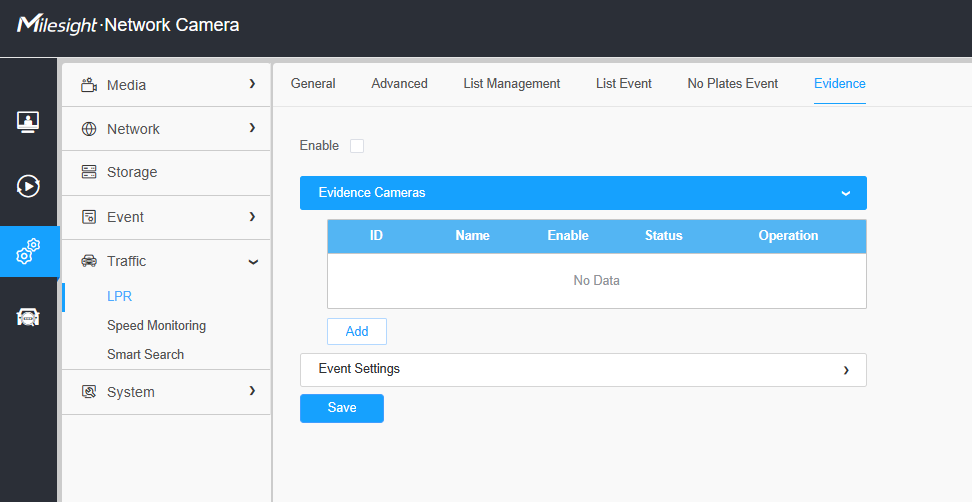Click the Save button
972x502 pixels.
click(x=342, y=408)
